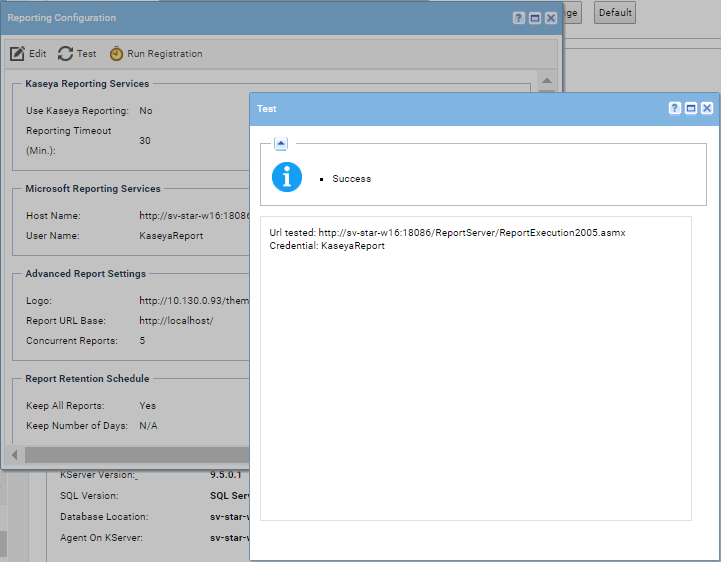Maximize the Reporting Configuration window
The width and height of the screenshot is (721, 562).
(535, 18)
